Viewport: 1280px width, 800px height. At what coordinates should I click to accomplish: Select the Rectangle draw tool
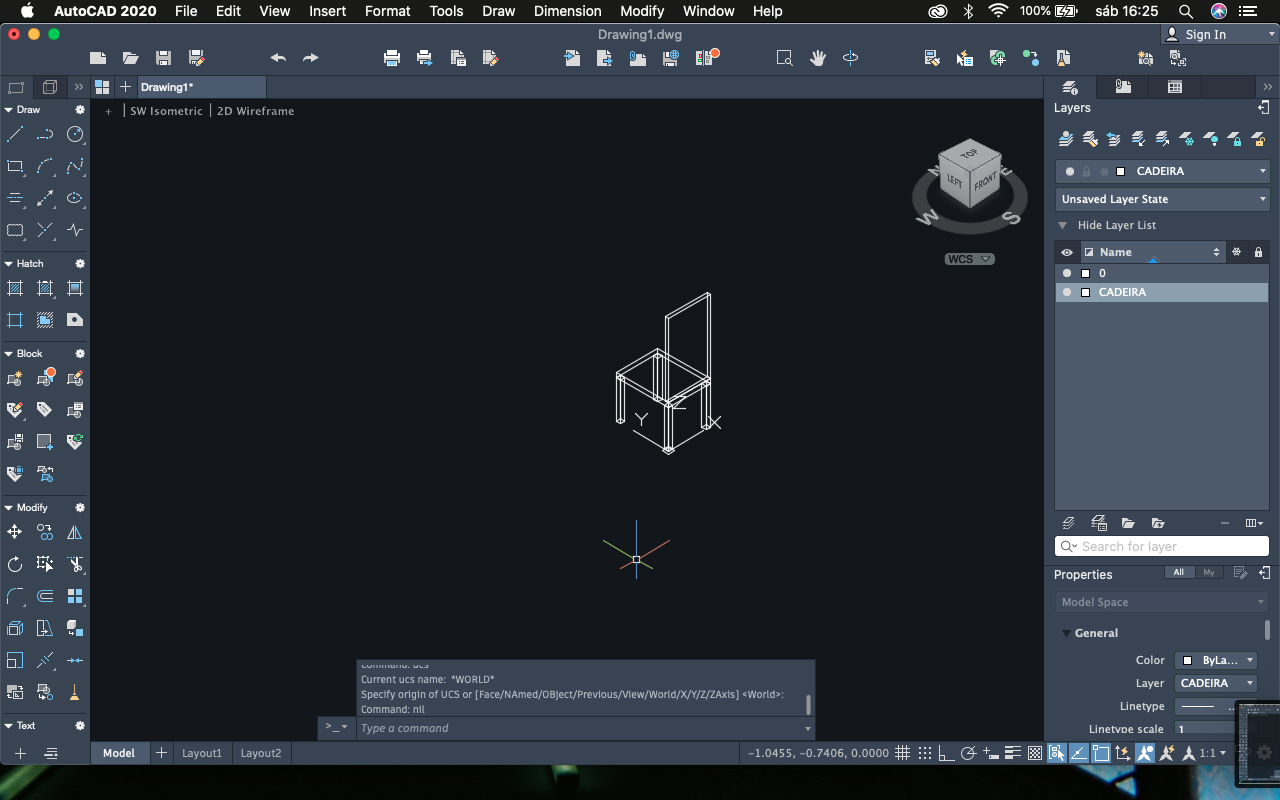[x=15, y=167]
